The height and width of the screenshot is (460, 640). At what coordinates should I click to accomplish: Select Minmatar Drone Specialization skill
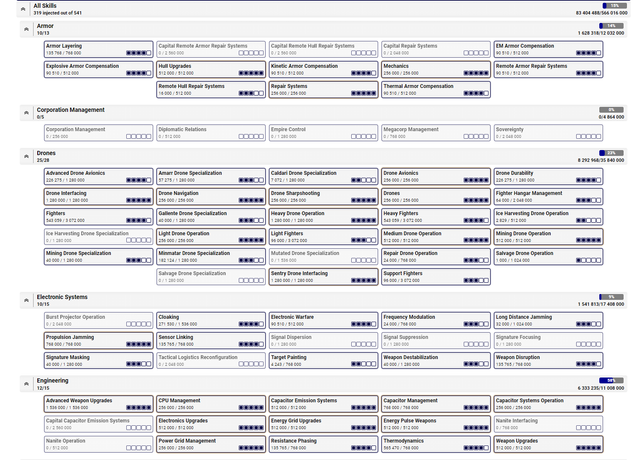(x=211, y=257)
